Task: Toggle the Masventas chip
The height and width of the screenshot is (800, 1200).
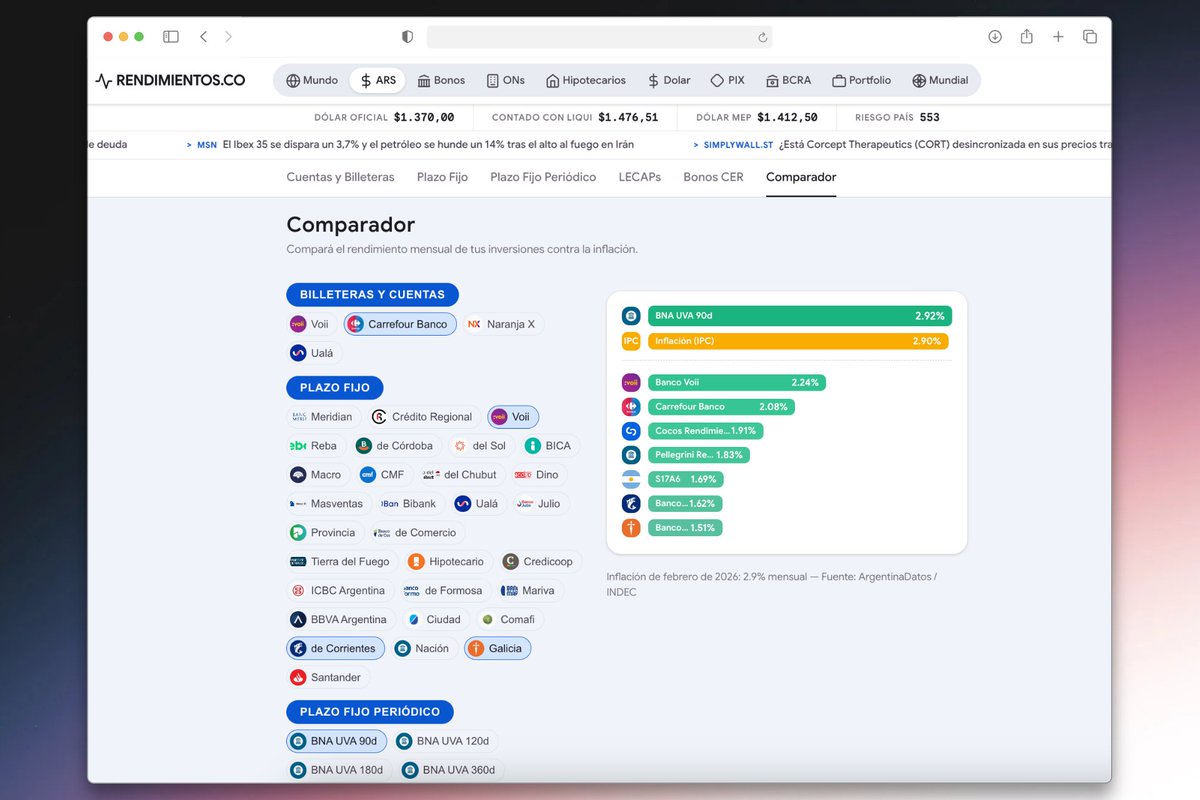Action: click(328, 504)
